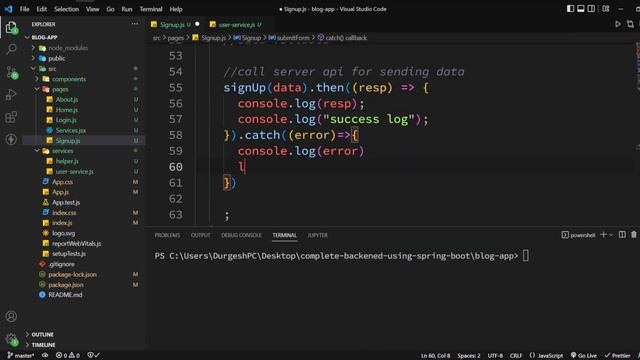Click the open changes icon beside run button
The width and height of the screenshot is (640, 360).
(x=630, y=24)
